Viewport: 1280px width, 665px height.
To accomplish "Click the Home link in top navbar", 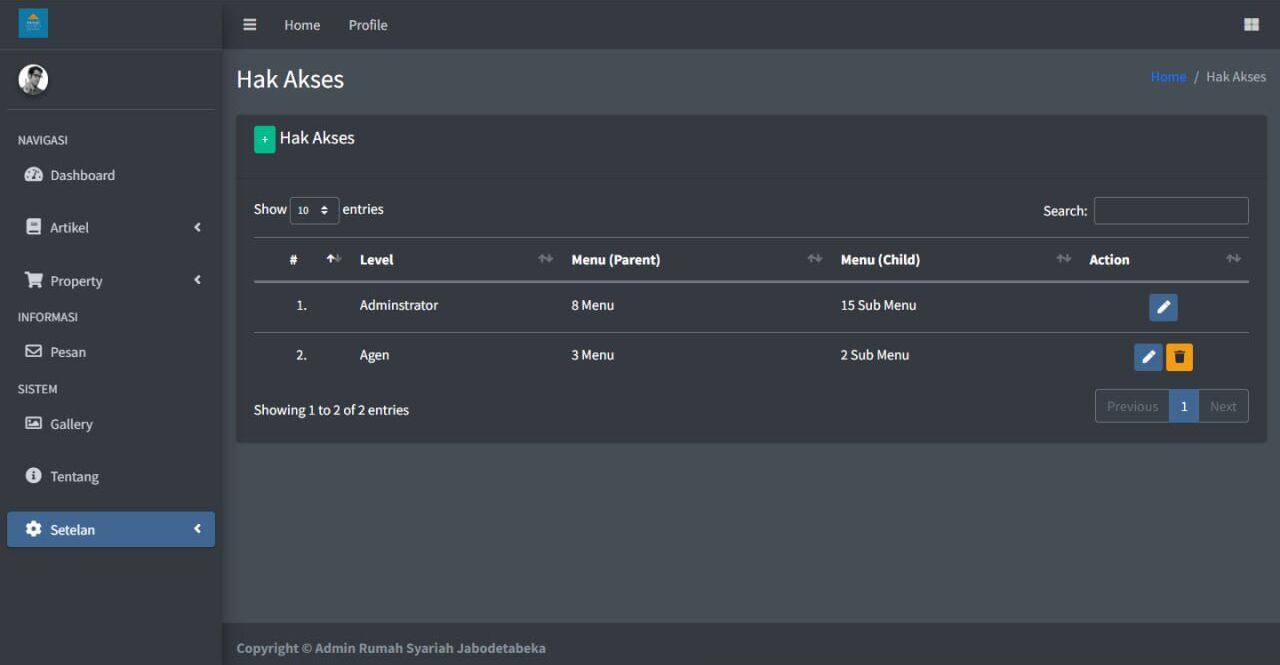I will (302, 25).
